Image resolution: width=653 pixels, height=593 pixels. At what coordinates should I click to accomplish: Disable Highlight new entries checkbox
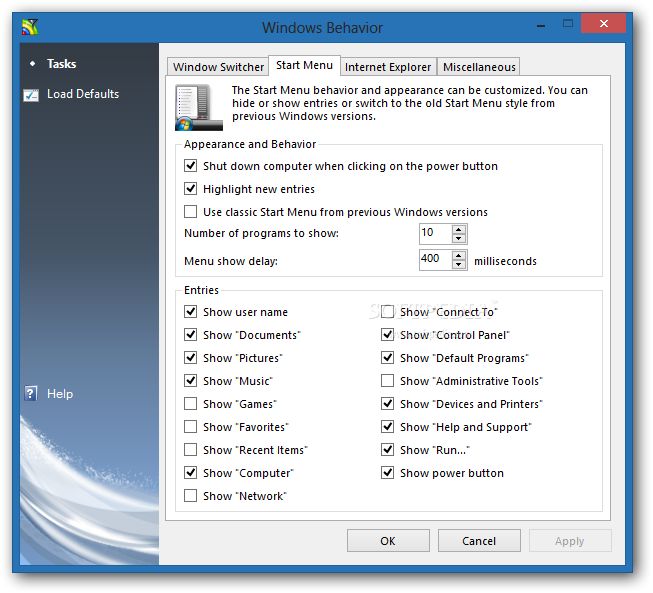pyautogui.click(x=191, y=189)
